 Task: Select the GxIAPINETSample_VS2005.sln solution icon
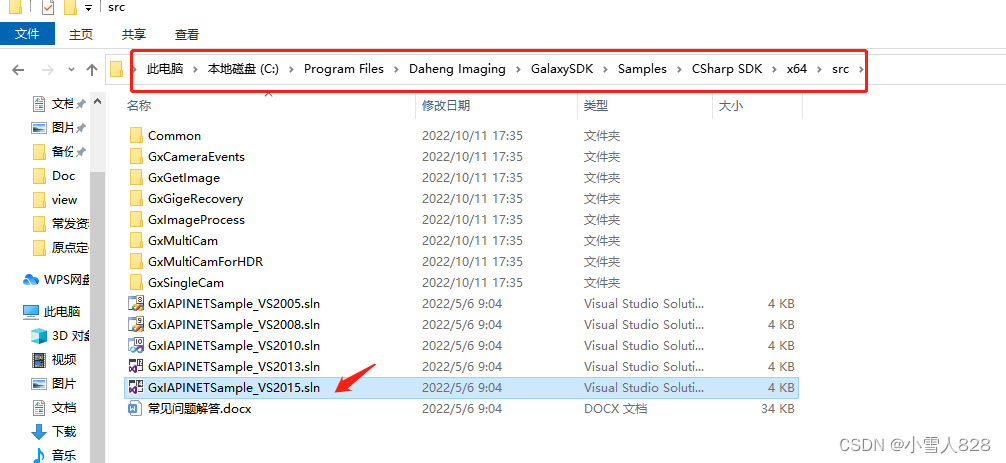click(x=136, y=303)
